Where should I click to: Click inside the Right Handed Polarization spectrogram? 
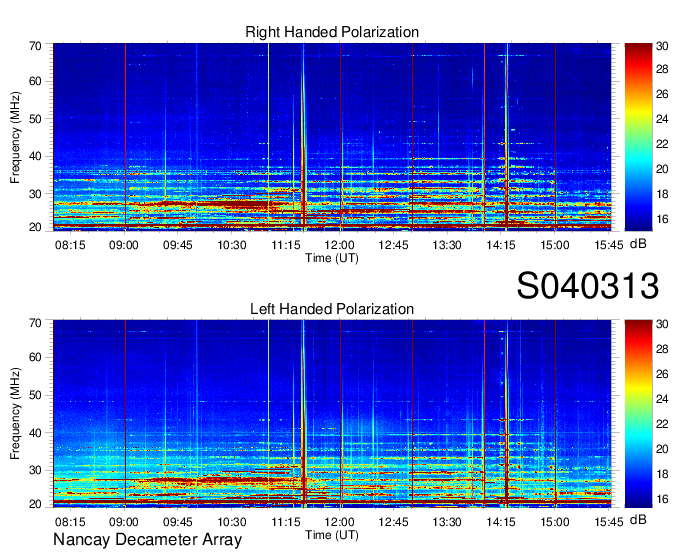click(332, 137)
